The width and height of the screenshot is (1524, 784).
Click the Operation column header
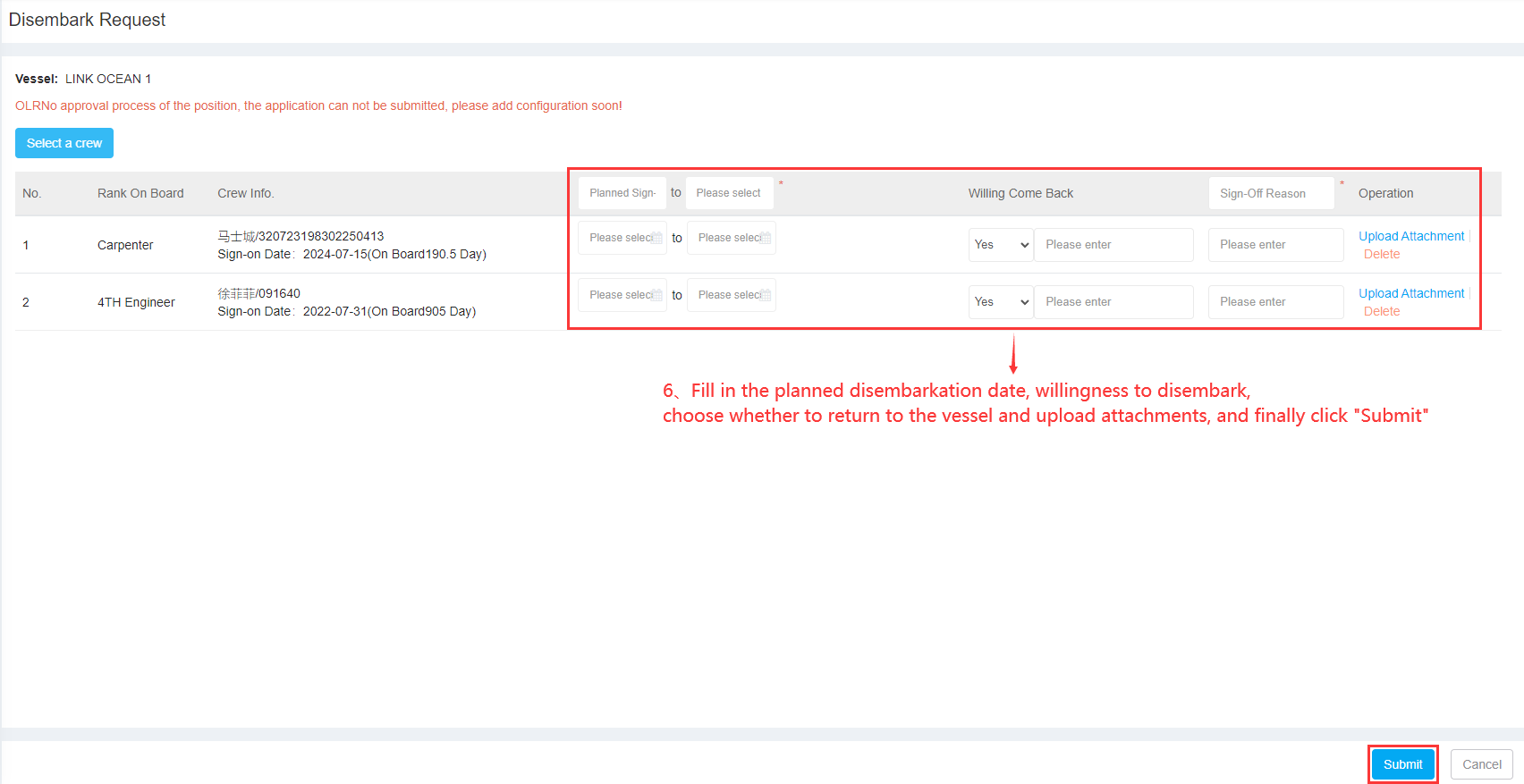(x=1385, y=193)
